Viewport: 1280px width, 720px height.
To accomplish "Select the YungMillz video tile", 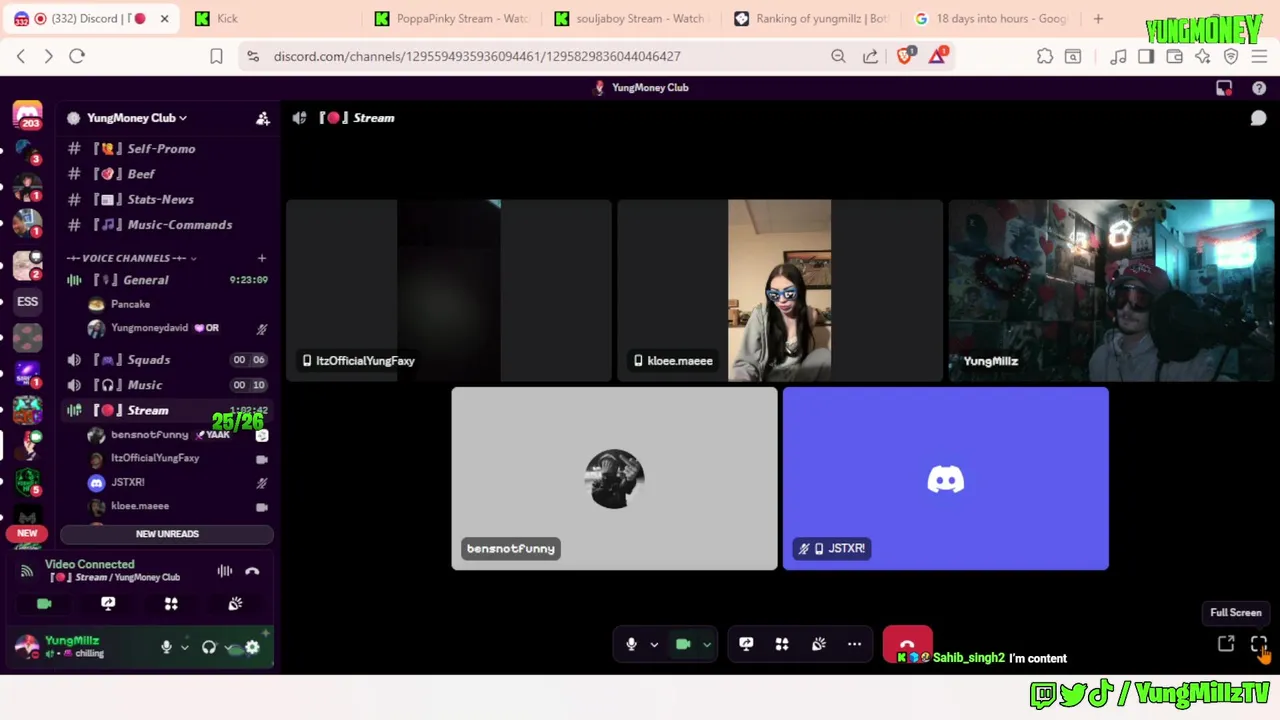I will pos(1111,290).
